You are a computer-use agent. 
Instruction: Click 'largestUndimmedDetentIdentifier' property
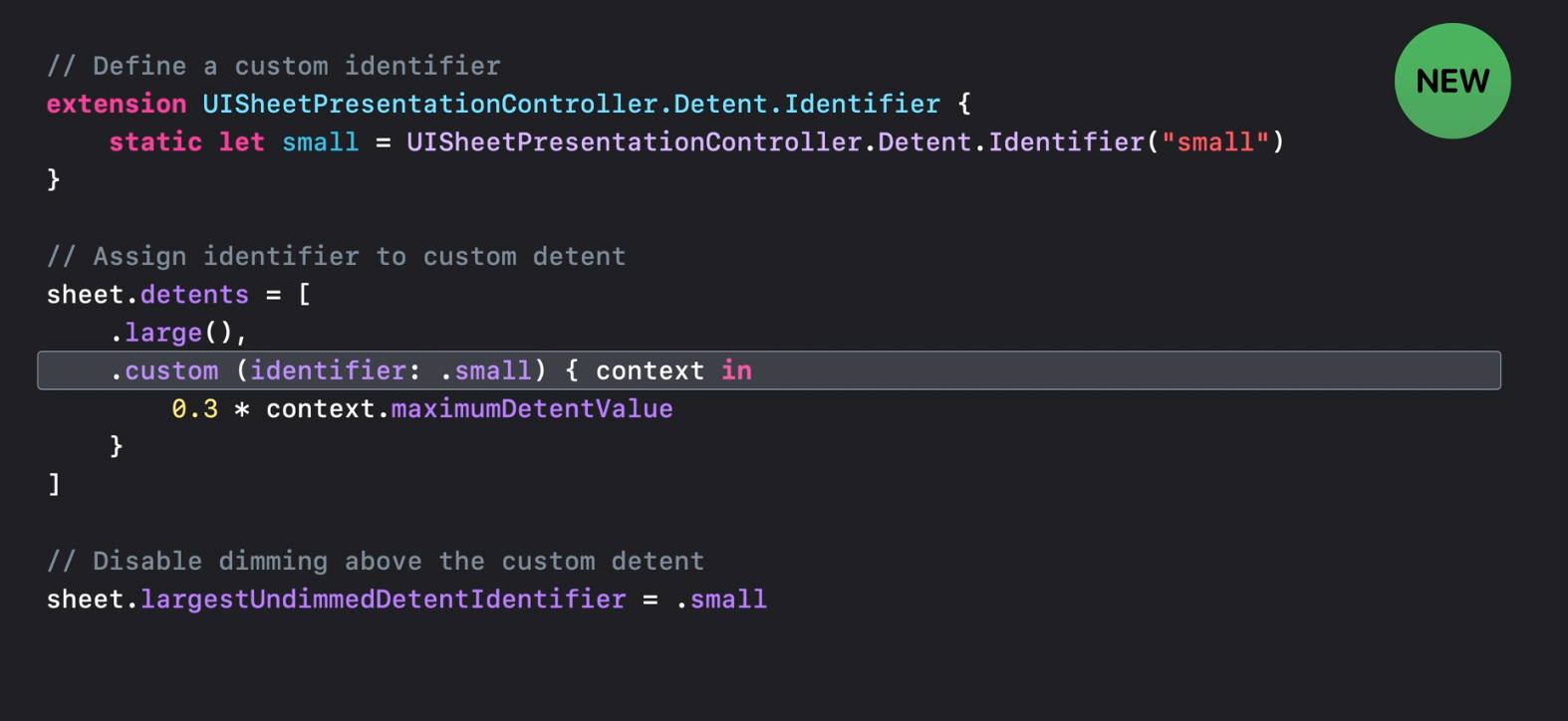(x=384, y=600)
